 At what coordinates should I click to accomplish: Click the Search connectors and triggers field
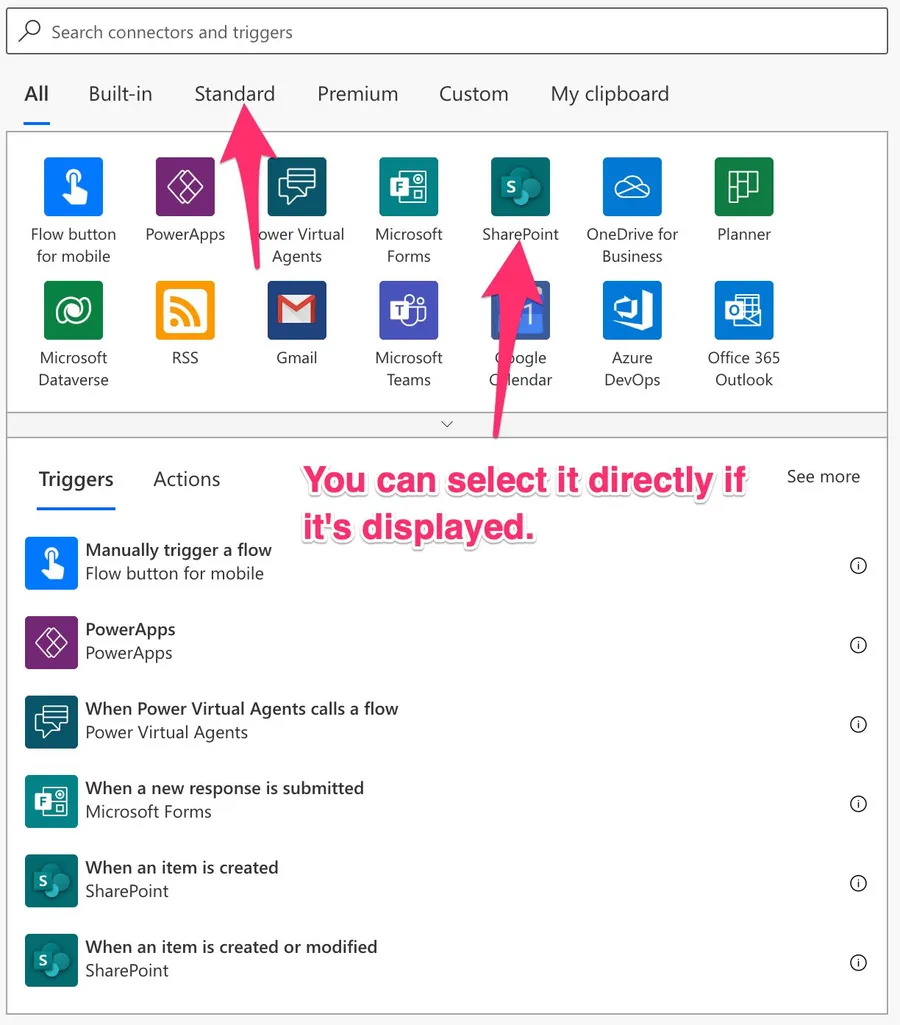pyautogui.click(x=447, y=32)
